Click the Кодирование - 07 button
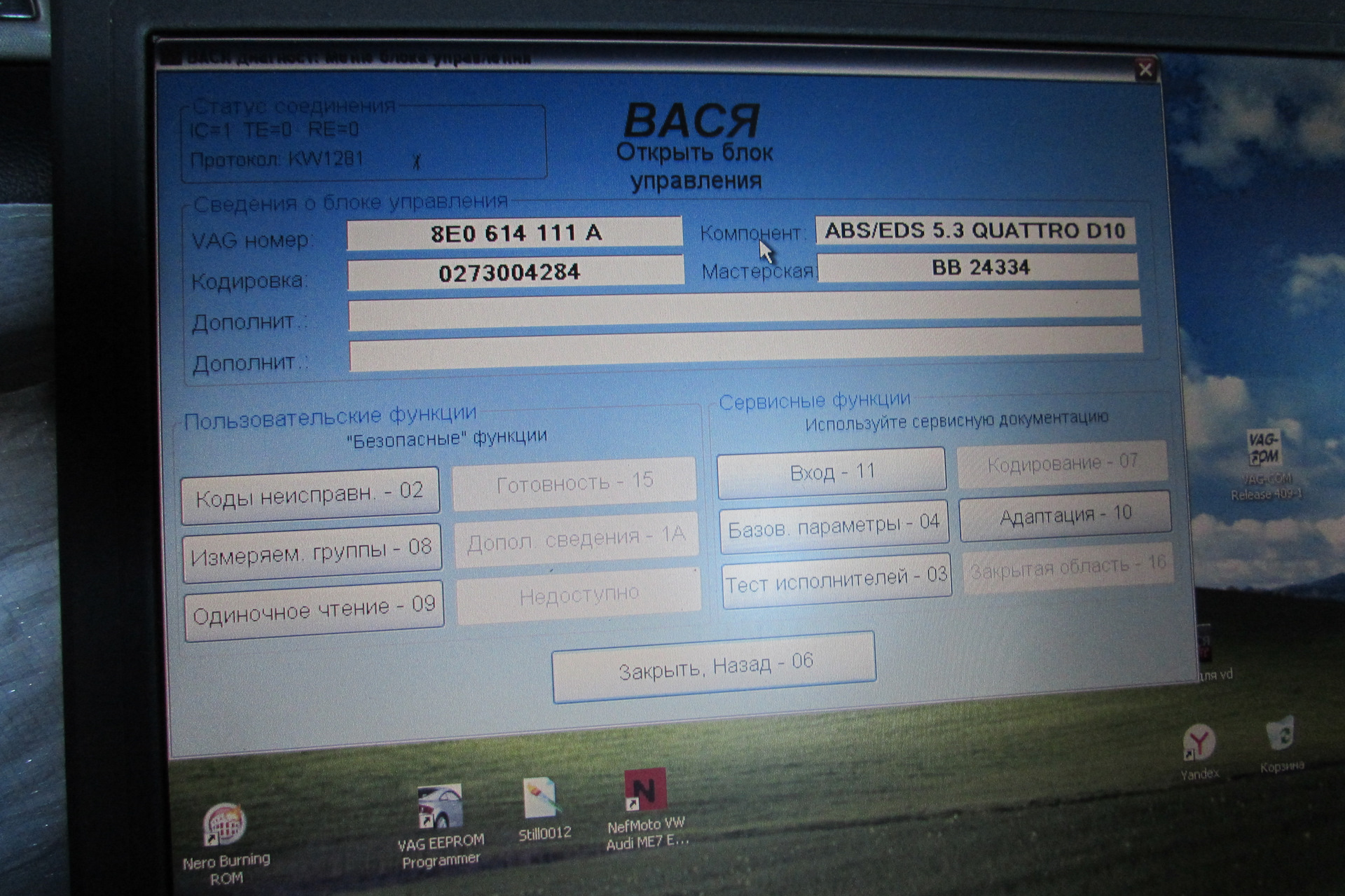Screen dimensions: 1345x896 point(1062,463)
